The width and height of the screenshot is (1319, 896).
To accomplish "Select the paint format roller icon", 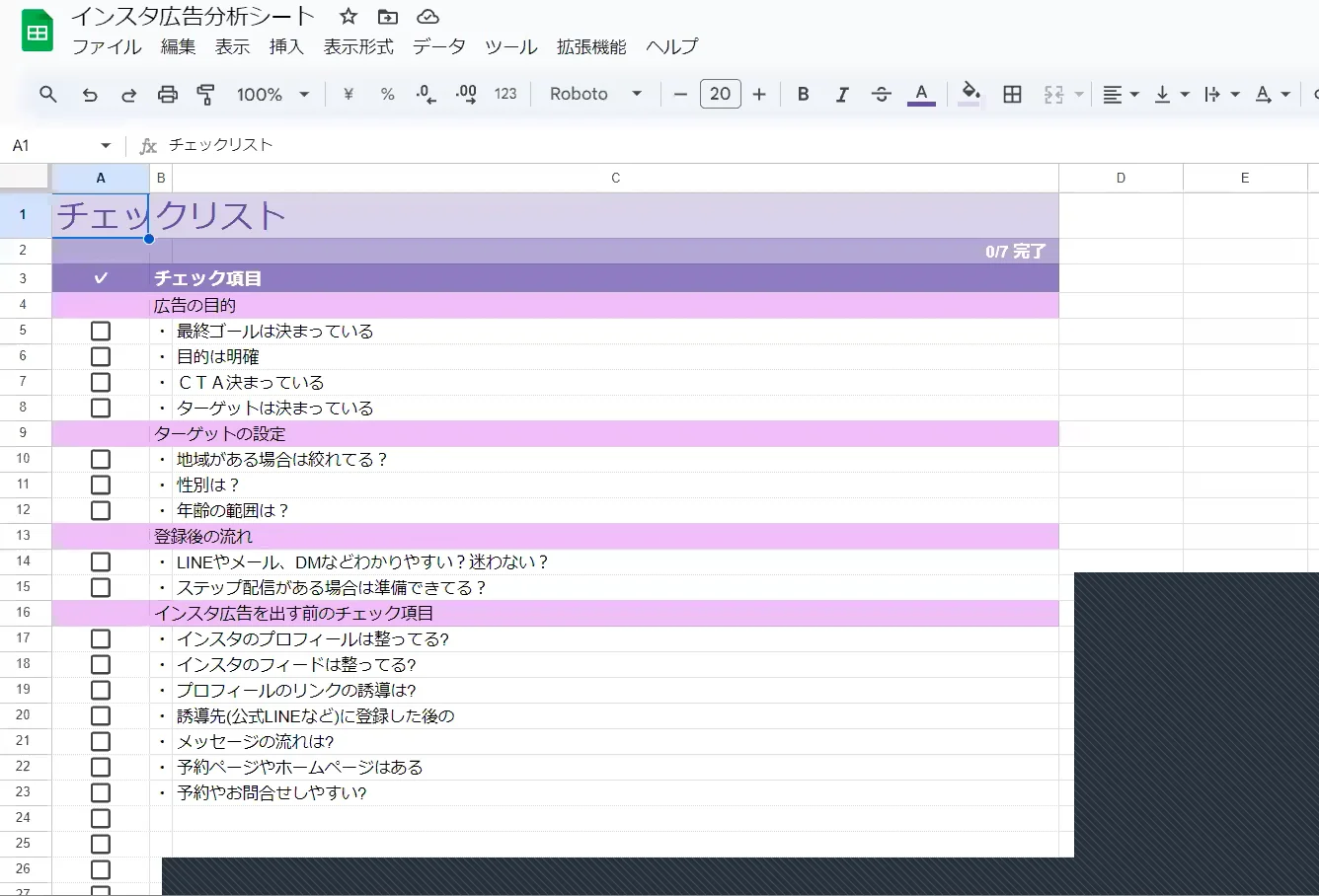I will point(205,95).
